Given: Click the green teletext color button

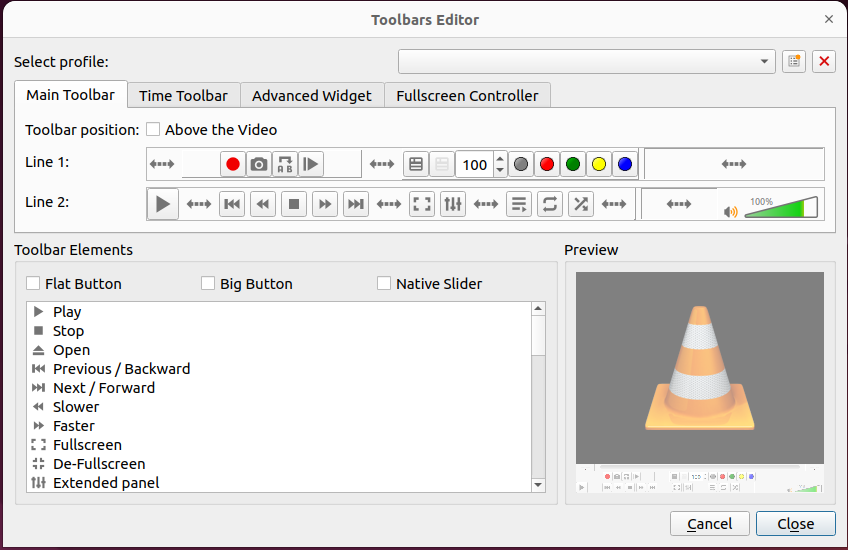Looking at the screenshot, I should [x=573, y=164].
